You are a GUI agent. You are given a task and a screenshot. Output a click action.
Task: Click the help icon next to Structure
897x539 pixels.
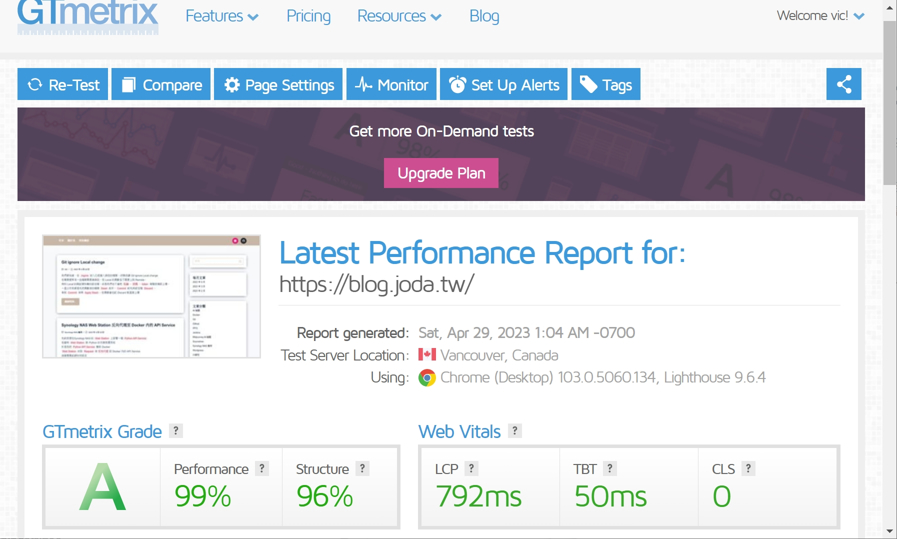coord(362,469)
